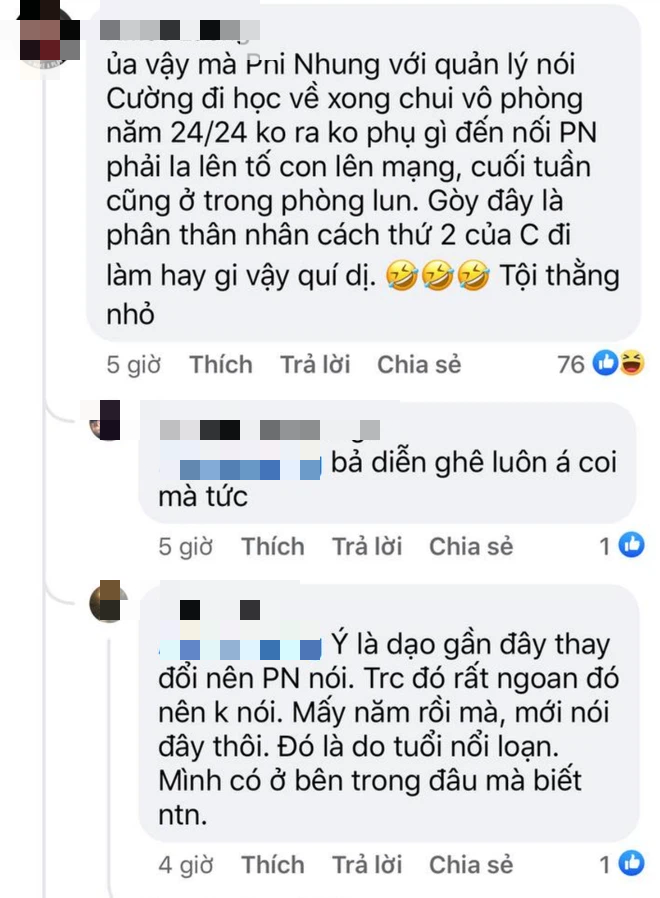Viewport: 660px width, 898px height.
Task: Open the 4 giờ timestamp of last reply
Action: (x=186, y=865)
